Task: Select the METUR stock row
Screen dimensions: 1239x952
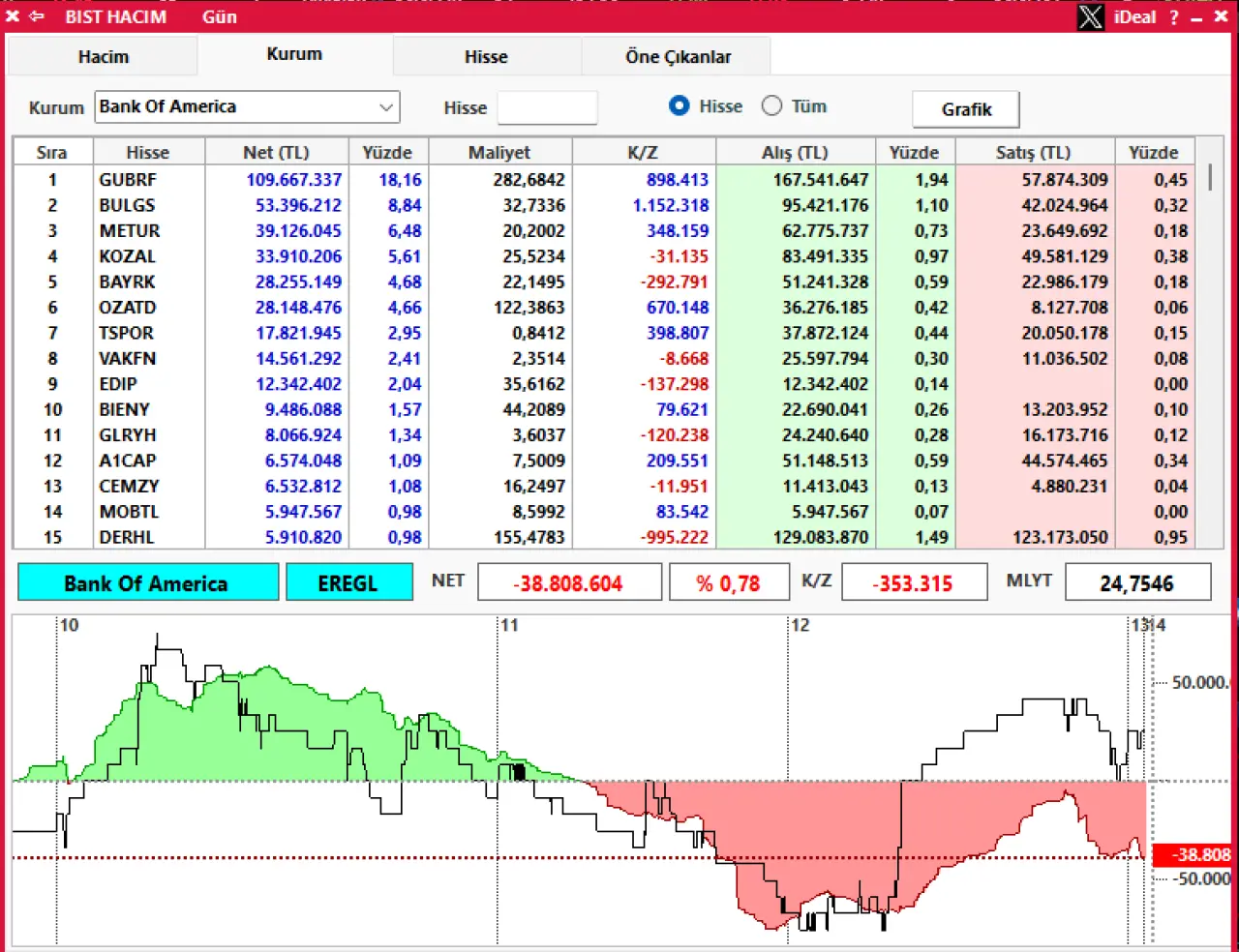Action: coord(604,231)
